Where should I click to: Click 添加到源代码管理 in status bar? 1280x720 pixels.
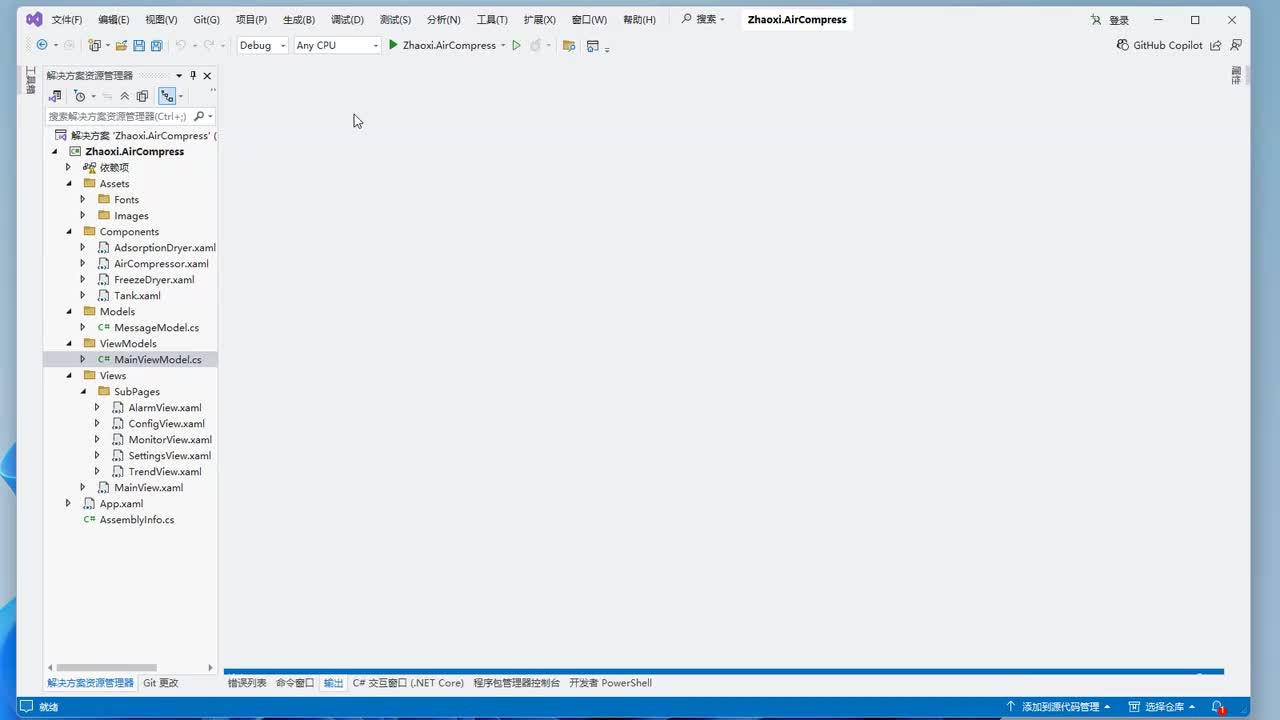coord(1058,707)
